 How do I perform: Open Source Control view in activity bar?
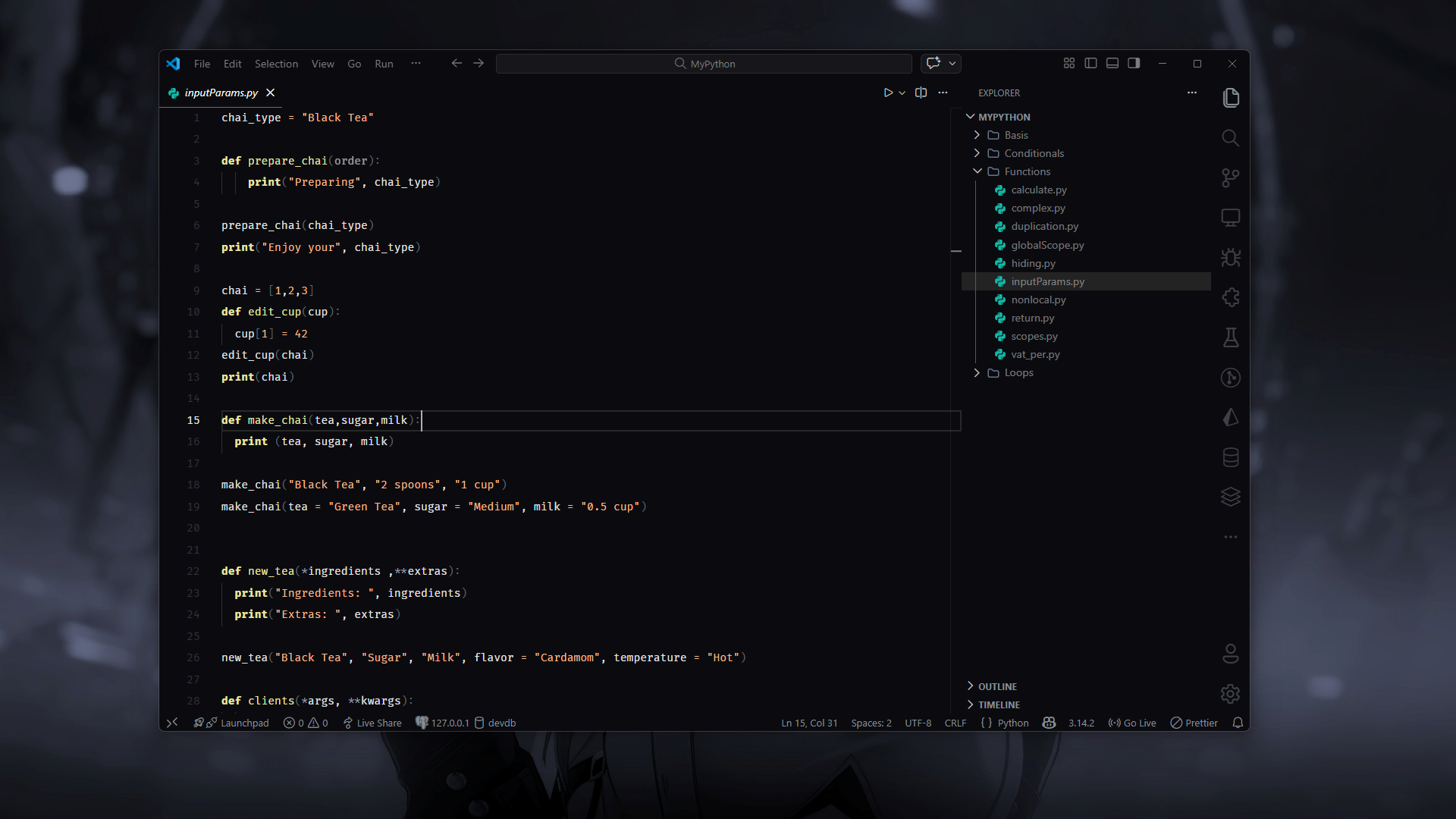[x=1231, y=177]
